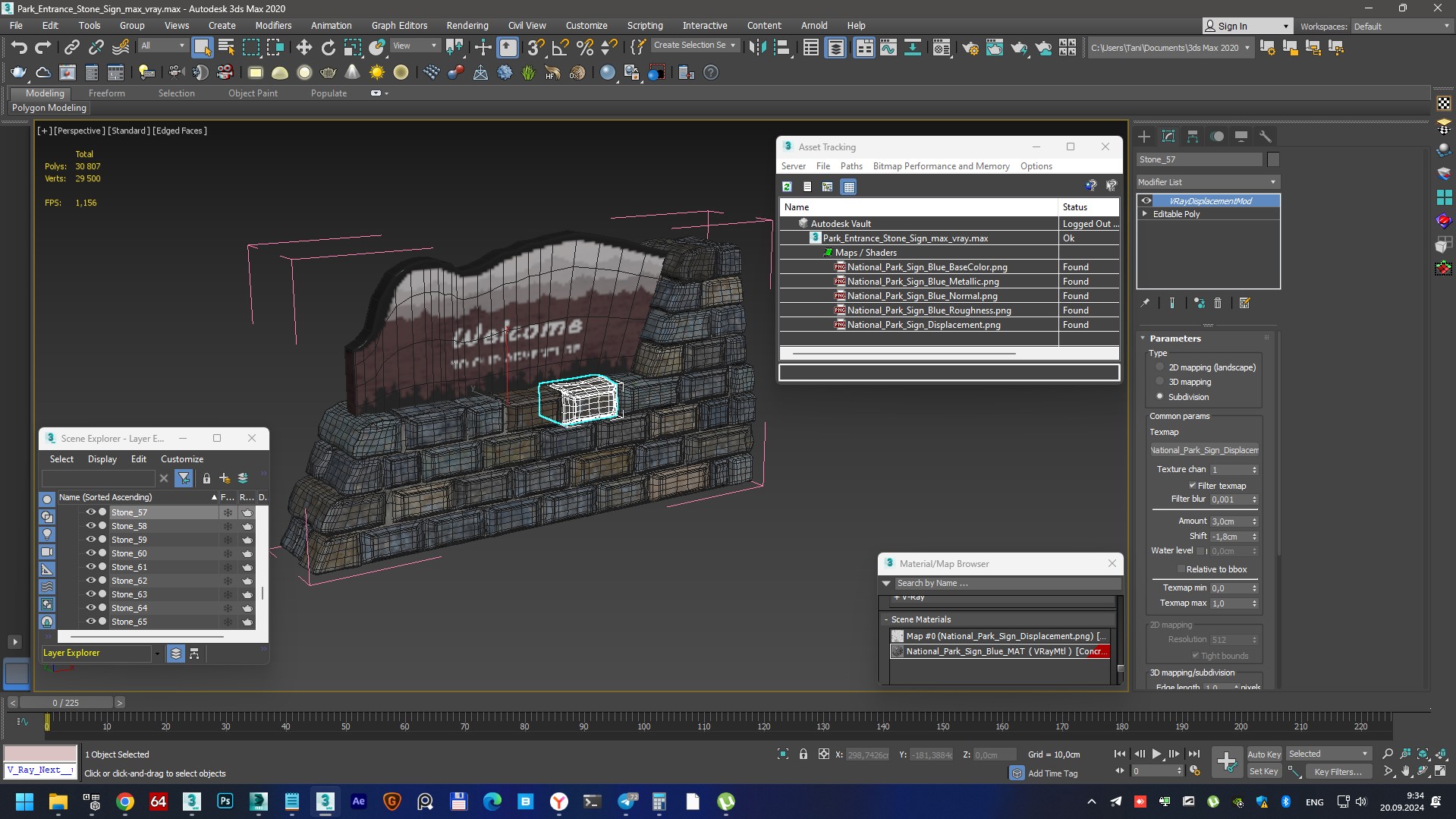Select the Select and Link tool

(71, 48)
